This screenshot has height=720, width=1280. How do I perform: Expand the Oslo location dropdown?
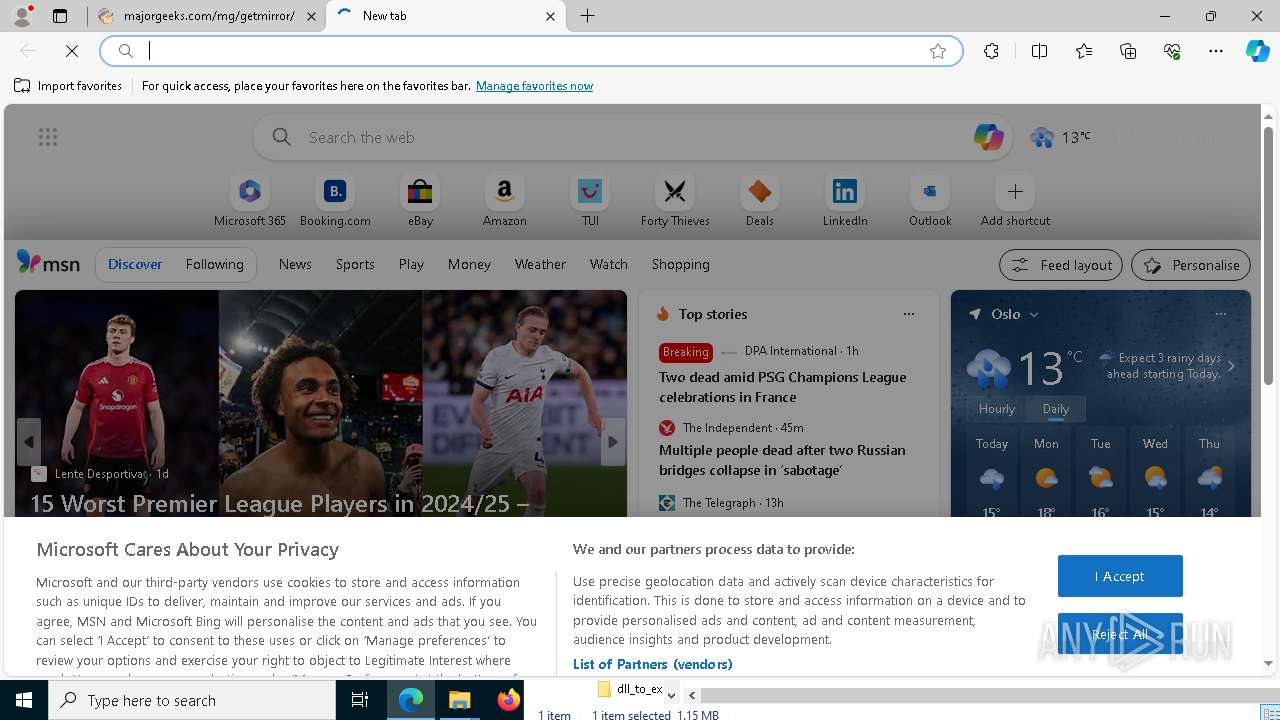click(x=1034, y=314)
